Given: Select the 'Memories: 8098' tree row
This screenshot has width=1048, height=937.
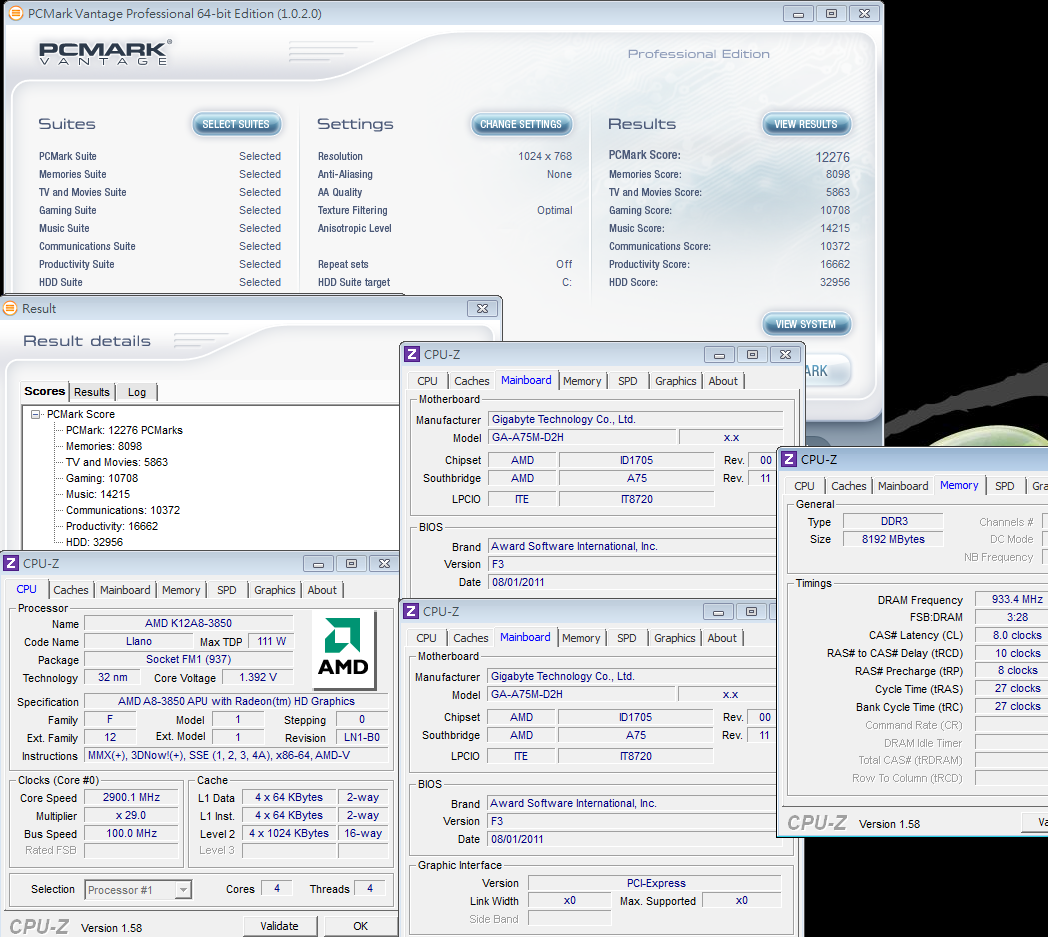Looking at the screenshot, I should (x=104, y=446).
